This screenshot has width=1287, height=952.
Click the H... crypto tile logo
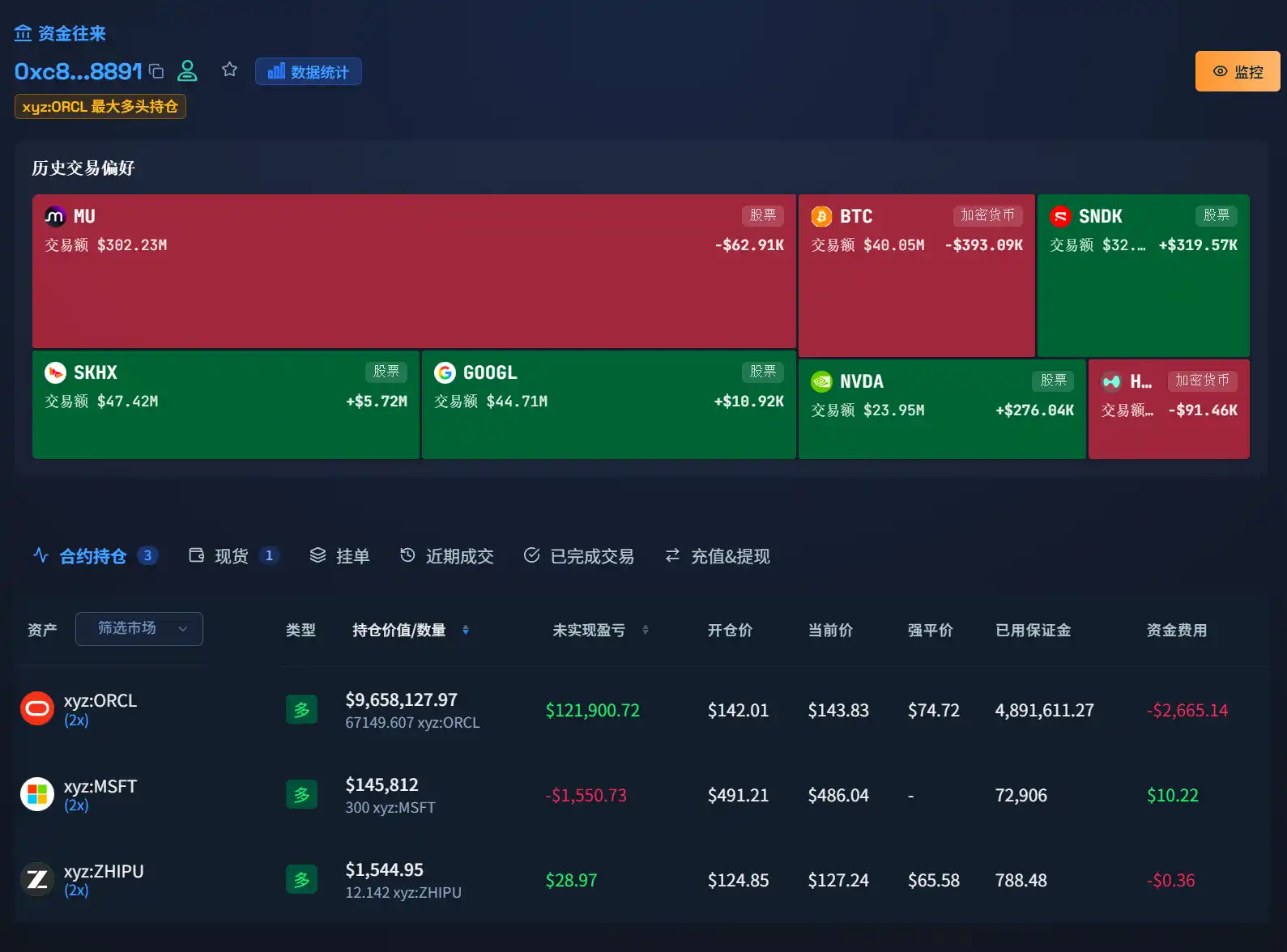coord(1111,381)
